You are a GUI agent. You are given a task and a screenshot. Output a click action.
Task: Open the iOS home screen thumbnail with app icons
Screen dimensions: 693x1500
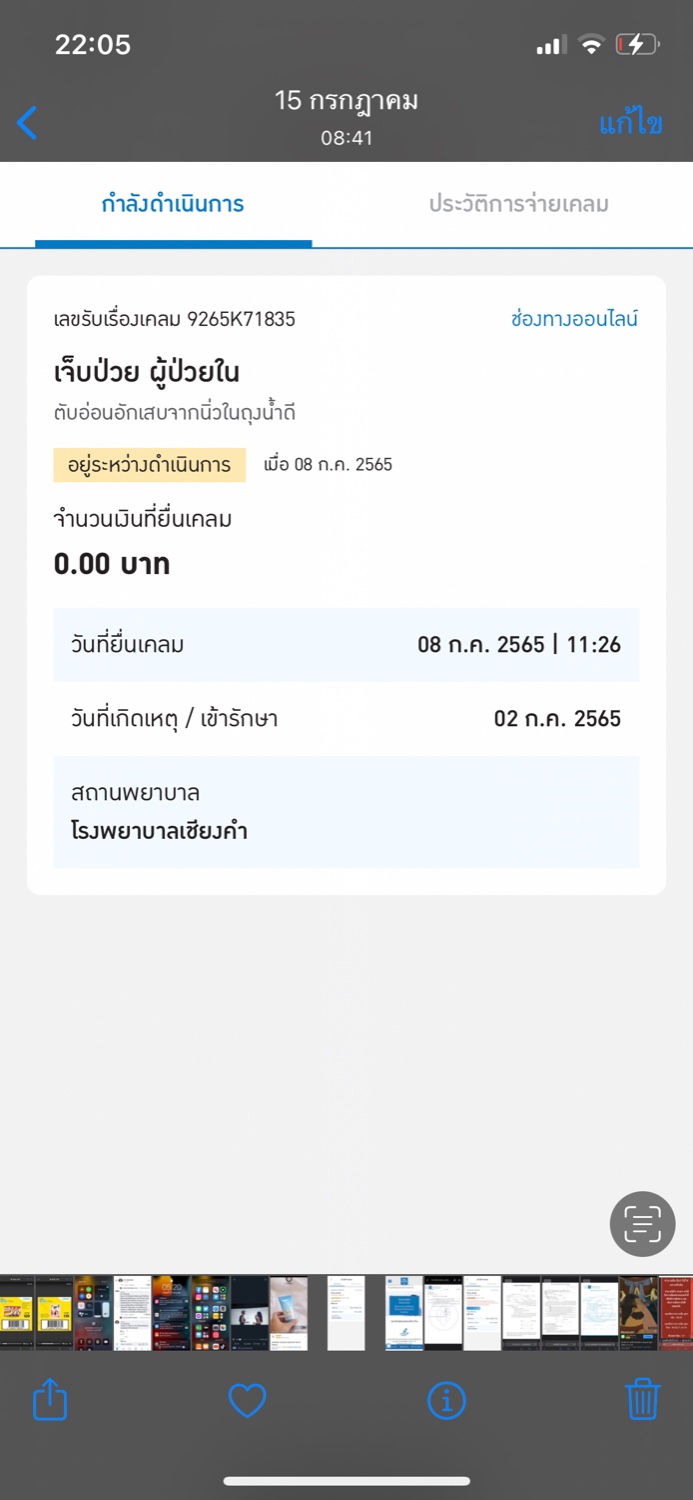pyautogui.click(x=210, y=1313)
